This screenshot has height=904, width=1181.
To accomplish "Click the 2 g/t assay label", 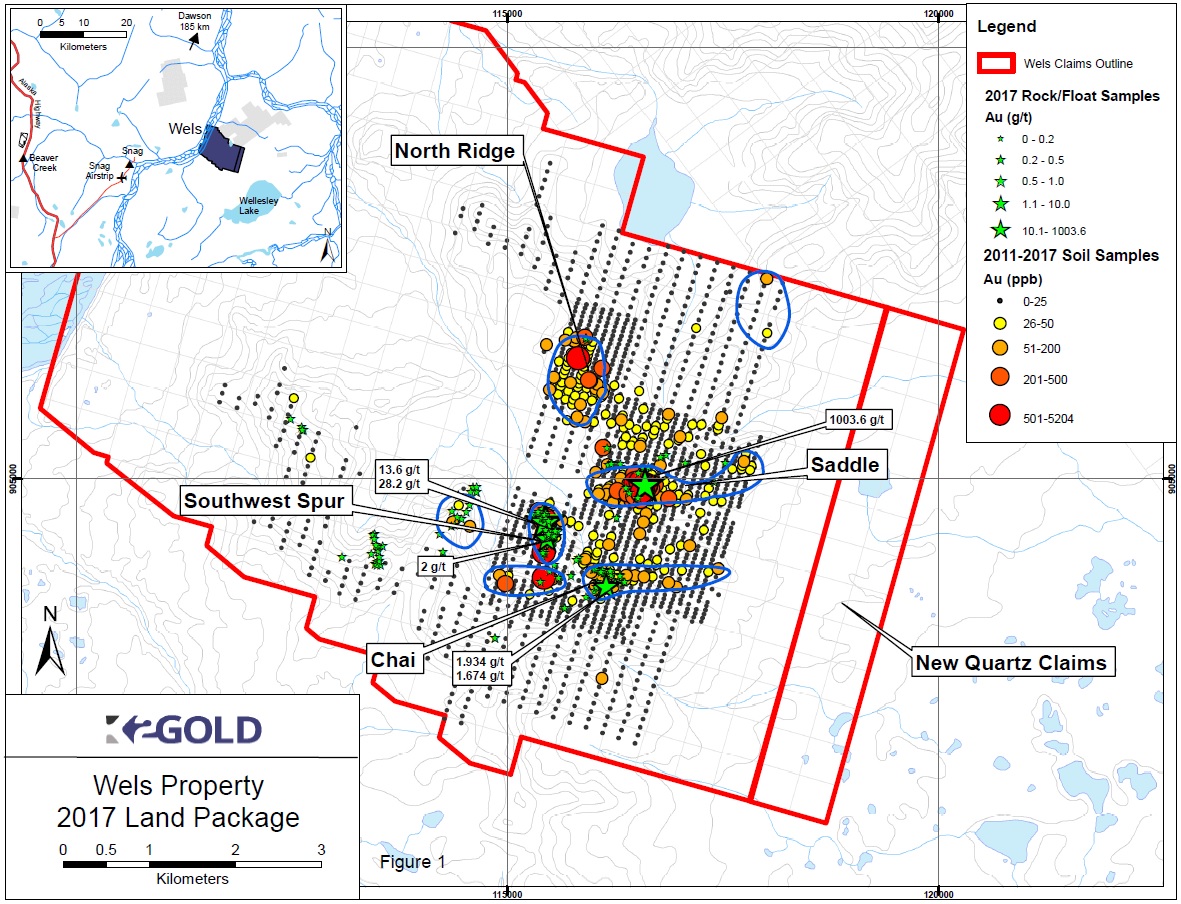I will [435, 567].
